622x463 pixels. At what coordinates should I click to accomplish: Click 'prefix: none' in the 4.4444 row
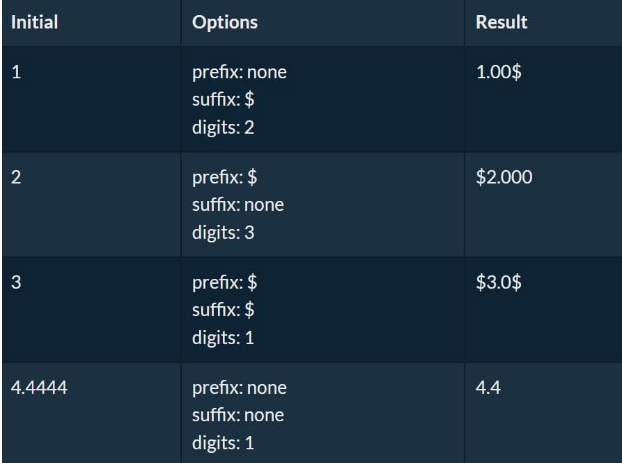239,388
